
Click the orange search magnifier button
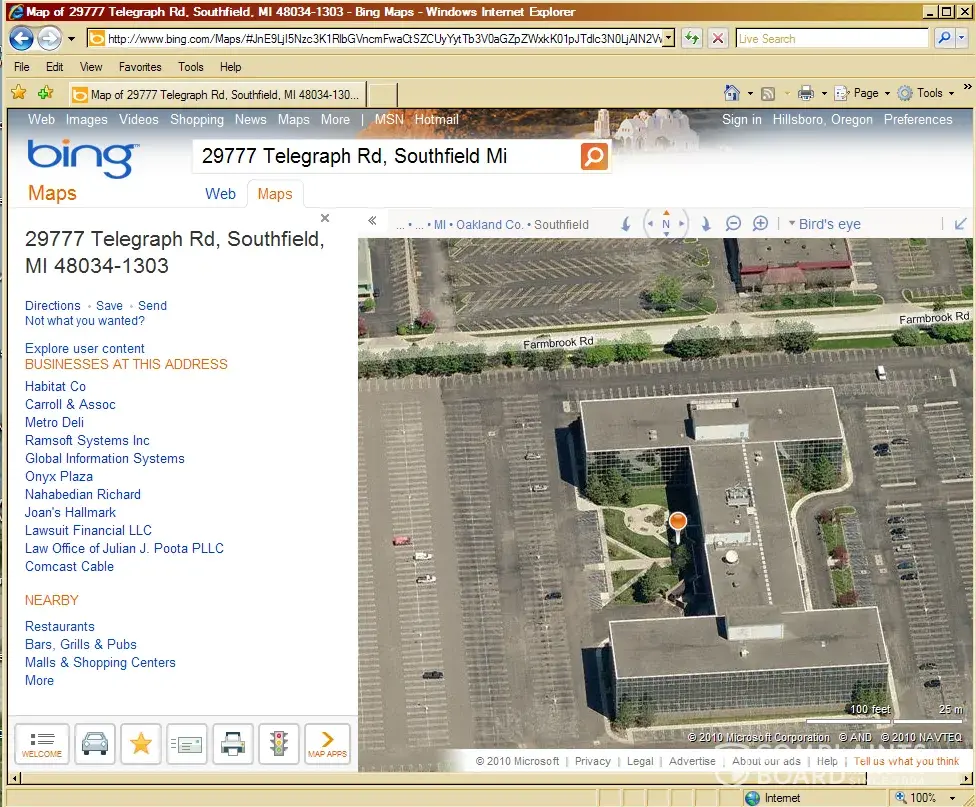(594, 157)
